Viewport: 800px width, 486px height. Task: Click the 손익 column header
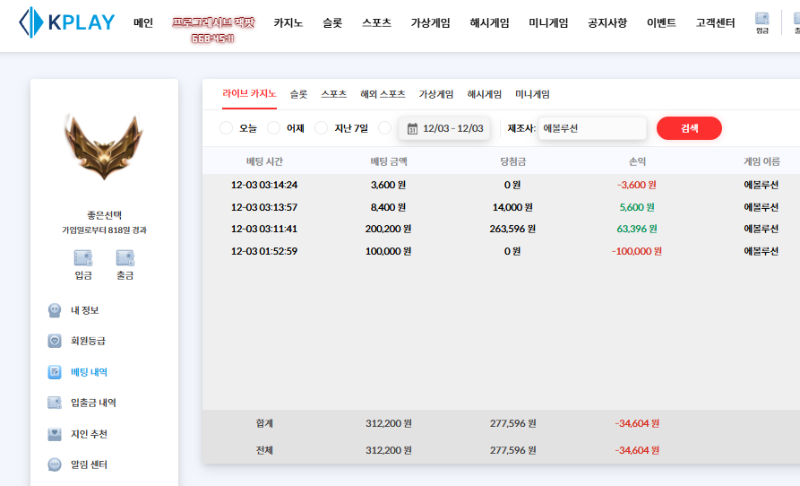click(x=637, y=161)
